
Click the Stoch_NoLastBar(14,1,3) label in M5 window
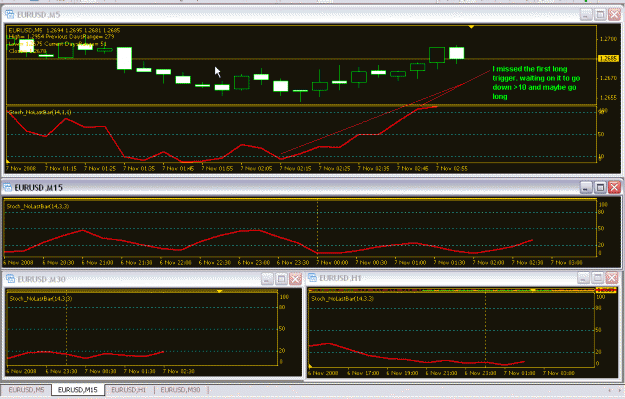(x=40, y=112)
